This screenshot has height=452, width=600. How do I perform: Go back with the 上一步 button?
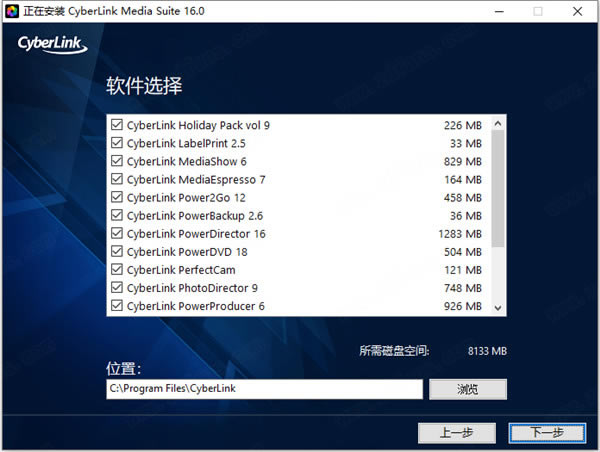tap(457, 432)
